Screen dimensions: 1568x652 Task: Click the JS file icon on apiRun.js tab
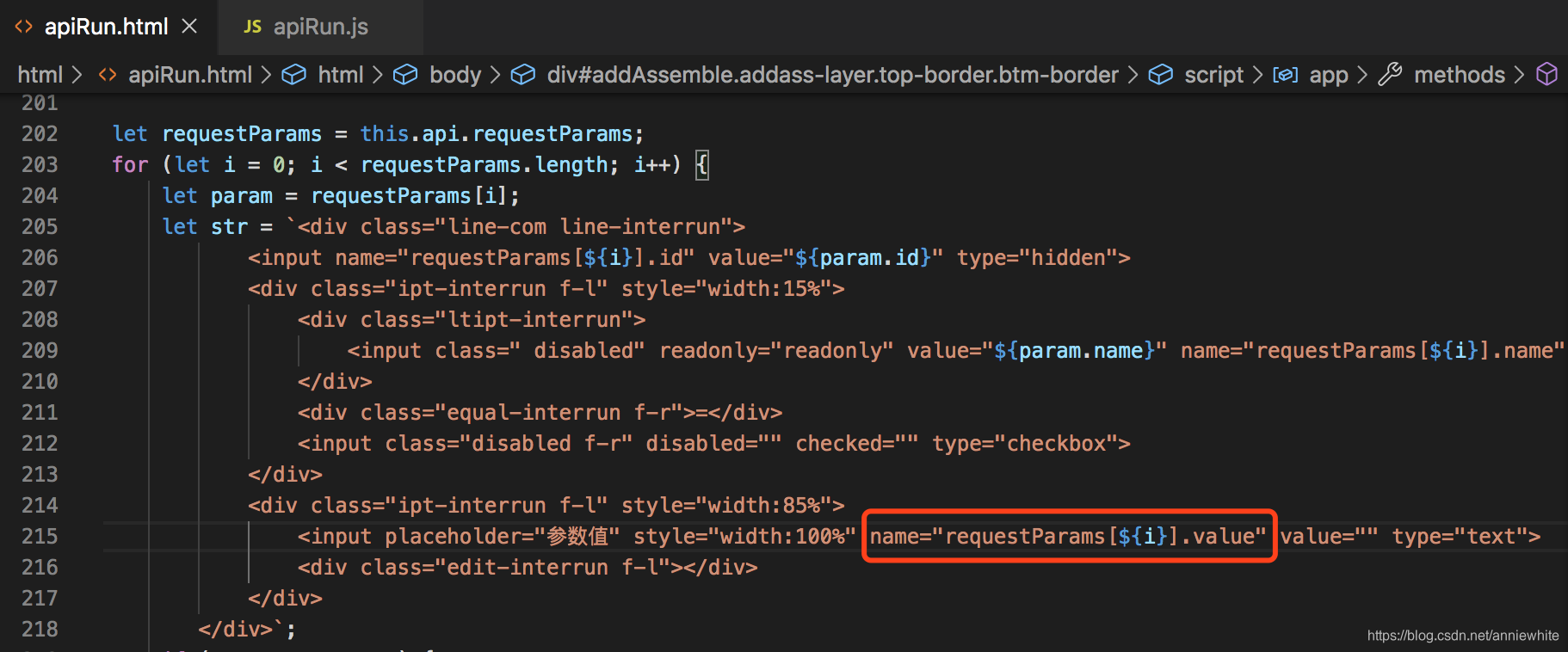click(x=252, y=27)
